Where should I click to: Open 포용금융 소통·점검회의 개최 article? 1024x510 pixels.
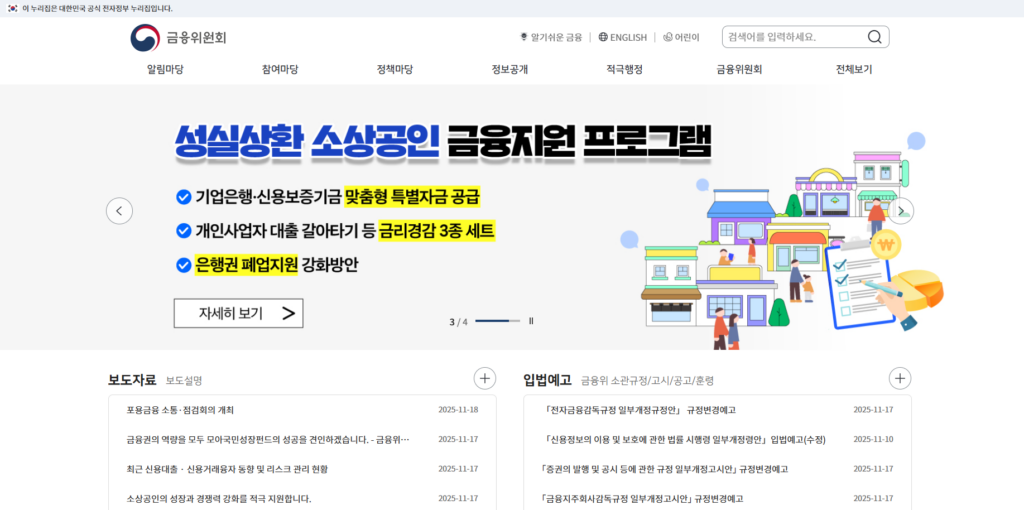click(x=180, y=410)
